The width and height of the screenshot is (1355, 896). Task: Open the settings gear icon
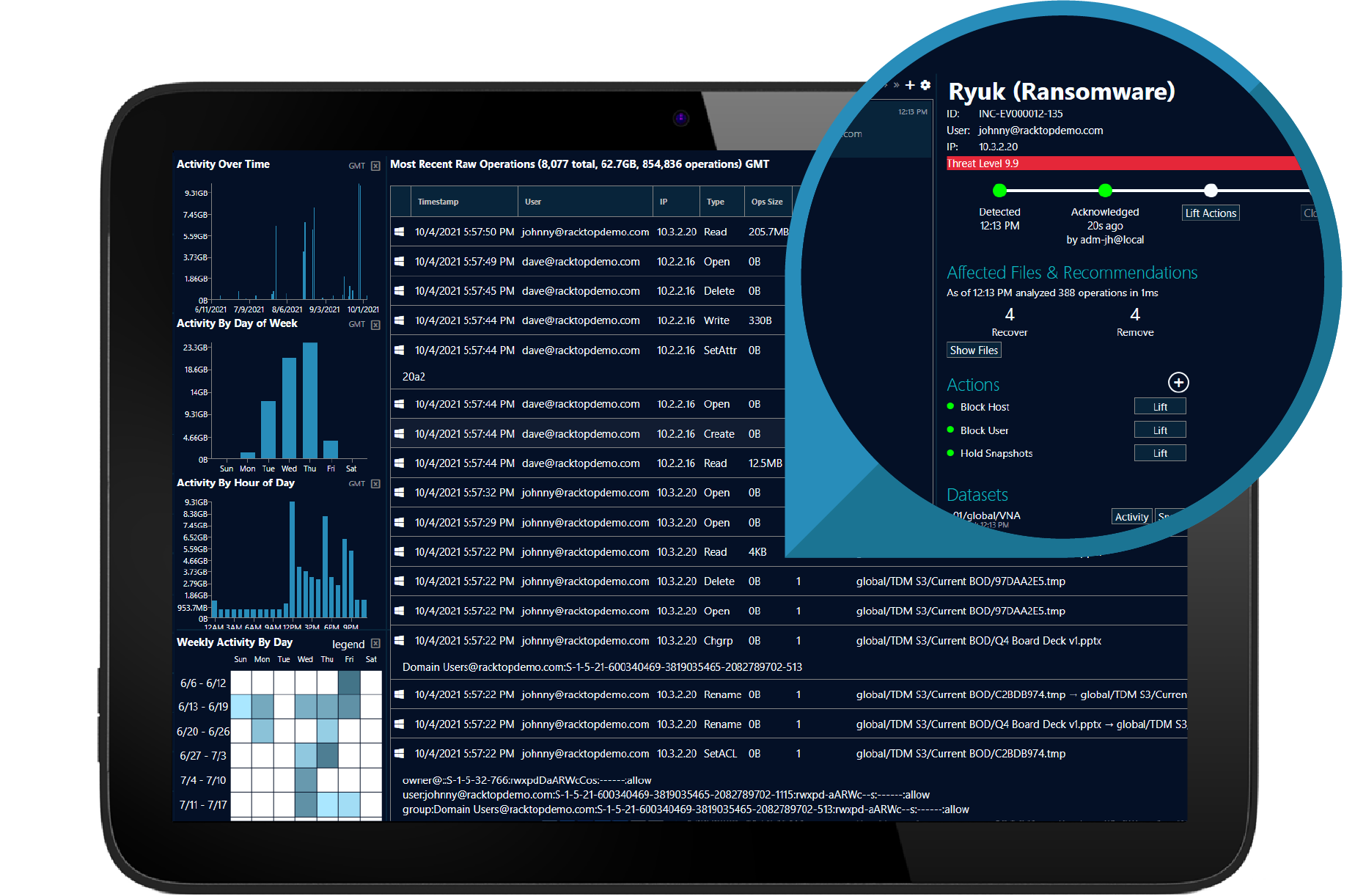pos(925,85)
